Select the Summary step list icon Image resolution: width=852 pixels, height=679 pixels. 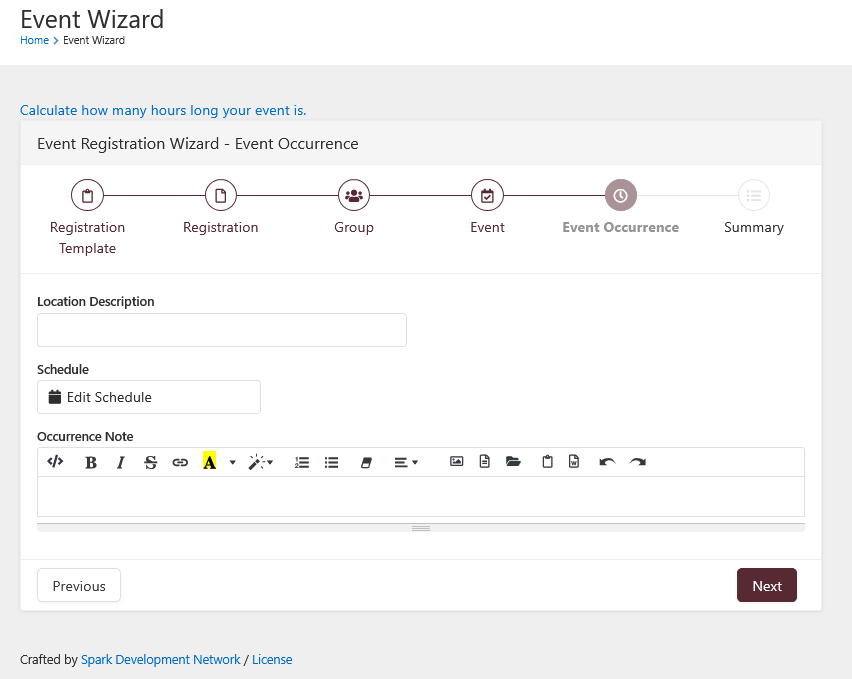754,195
